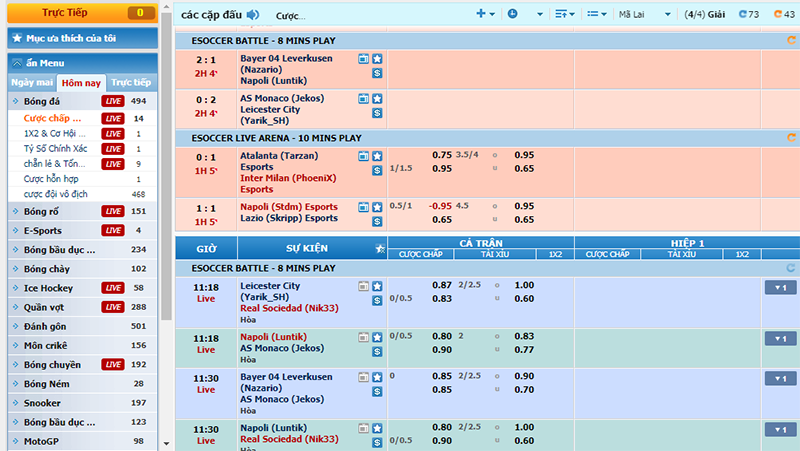
Task: Switch to the Ngày mai tab
Action: click(x=32, y=82)
